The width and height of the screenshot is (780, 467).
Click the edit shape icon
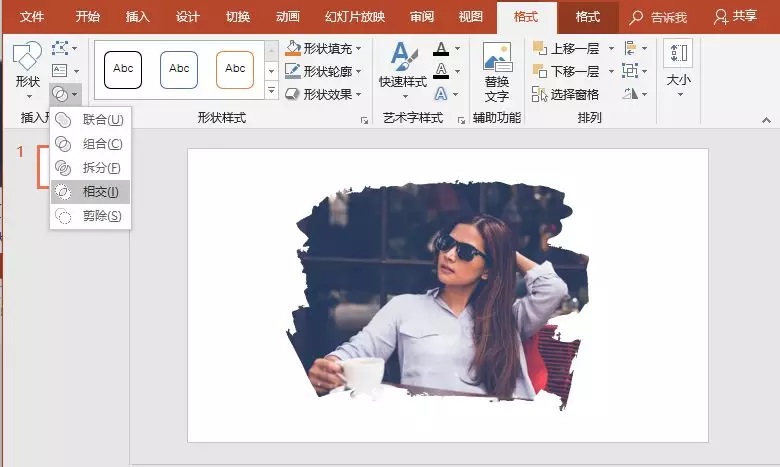(60, 48)
